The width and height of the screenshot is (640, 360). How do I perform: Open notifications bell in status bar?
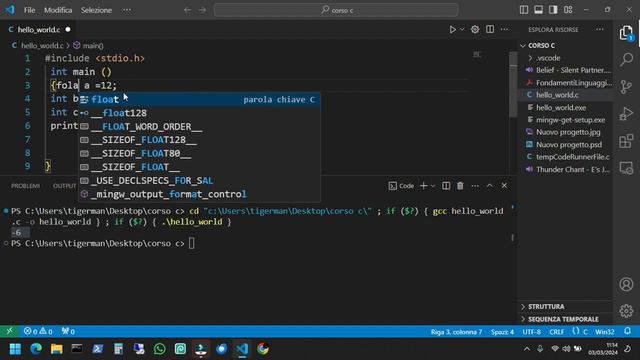[628, 331]
